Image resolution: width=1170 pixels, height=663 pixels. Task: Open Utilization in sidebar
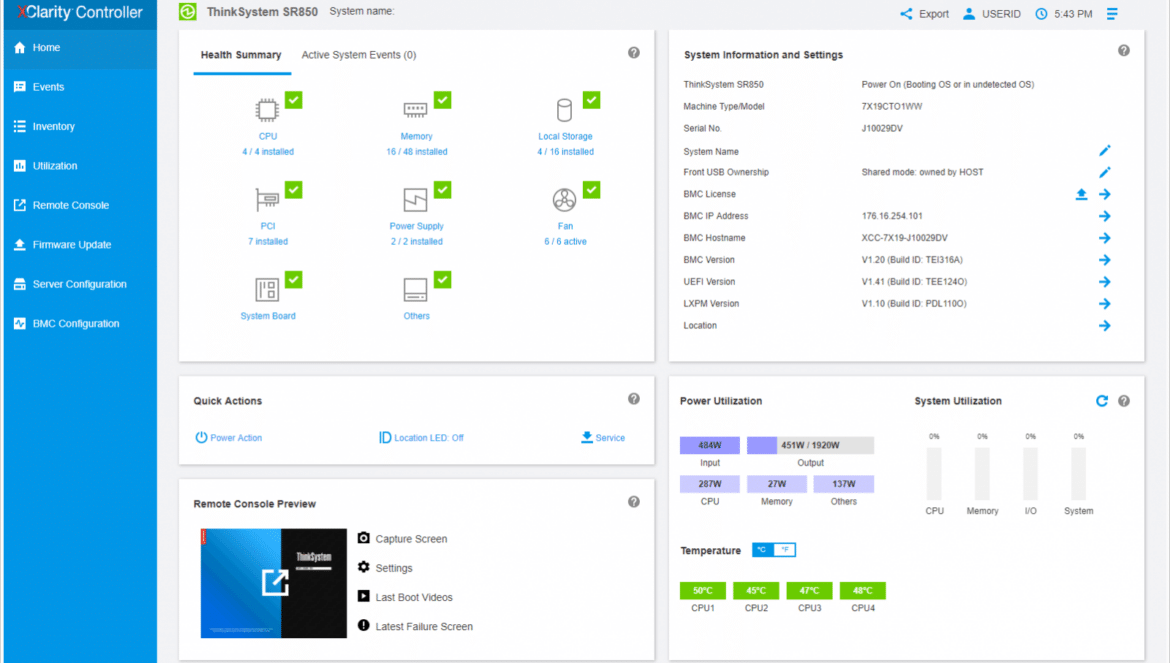pyautogui.click(x=81, y=166)
